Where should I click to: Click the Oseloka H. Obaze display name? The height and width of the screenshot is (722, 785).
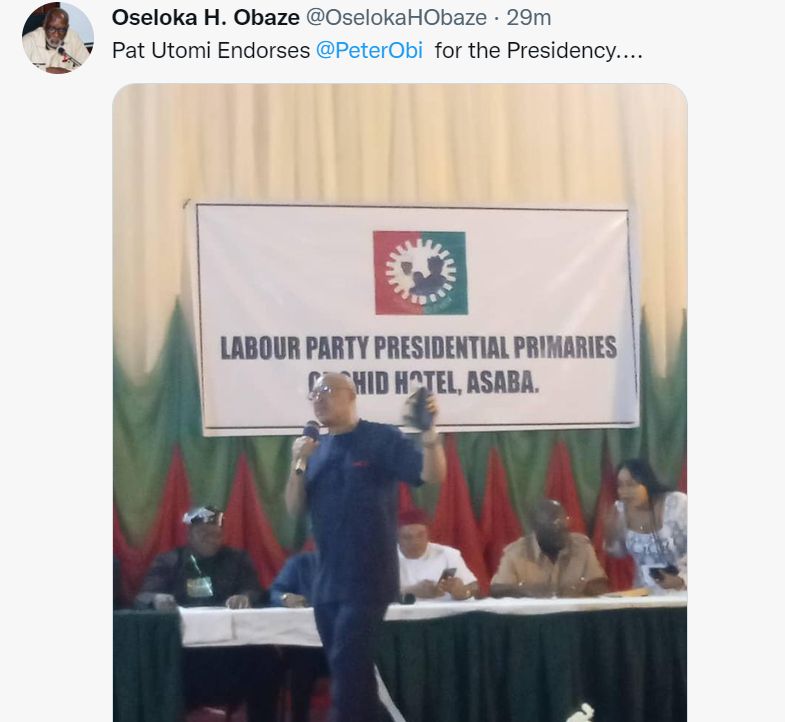pyautogui.click(x=206, y=18)
